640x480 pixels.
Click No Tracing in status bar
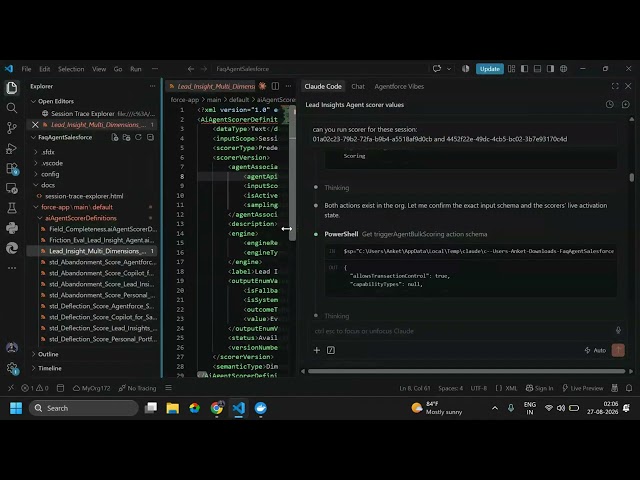click(x=137, y=388)
